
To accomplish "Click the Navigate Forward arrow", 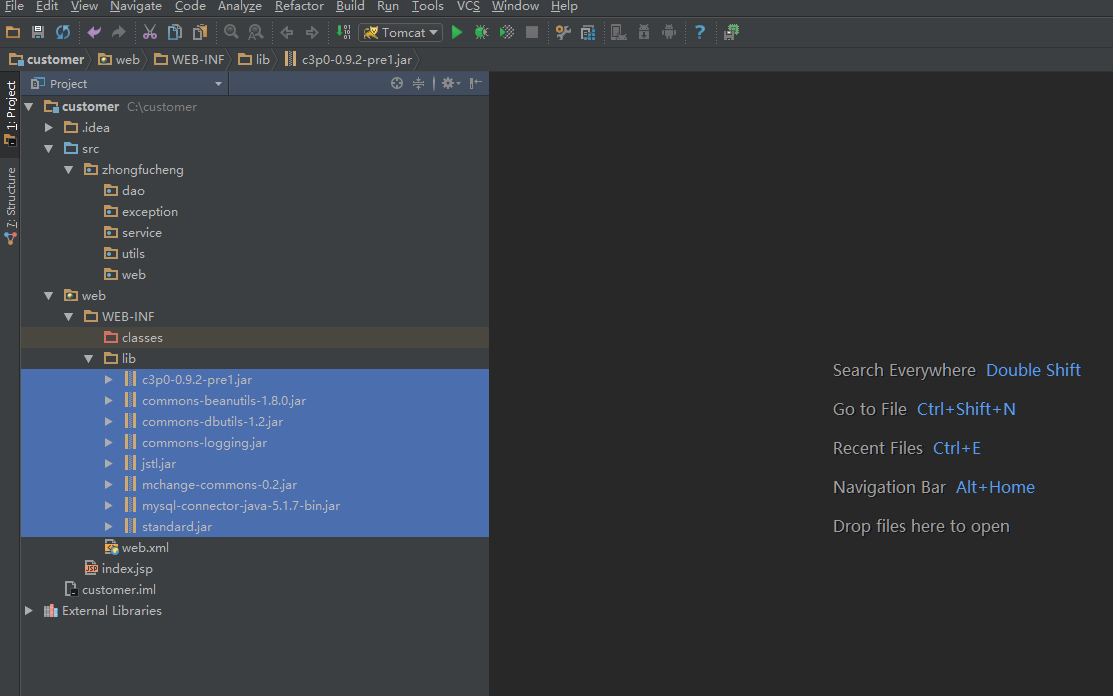I will [x=312, y=33].
